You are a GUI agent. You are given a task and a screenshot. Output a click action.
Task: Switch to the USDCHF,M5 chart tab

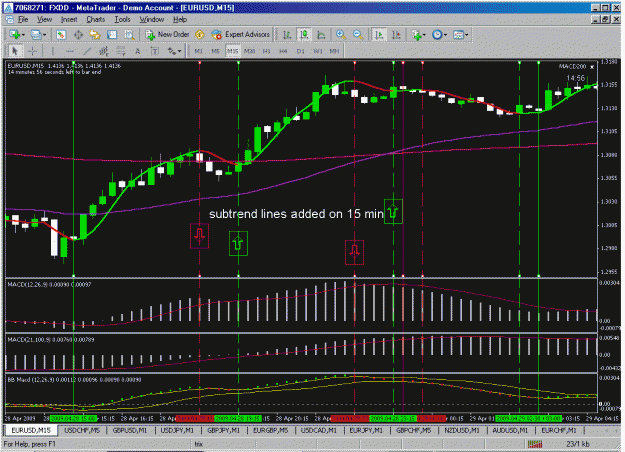click(82, 430)
